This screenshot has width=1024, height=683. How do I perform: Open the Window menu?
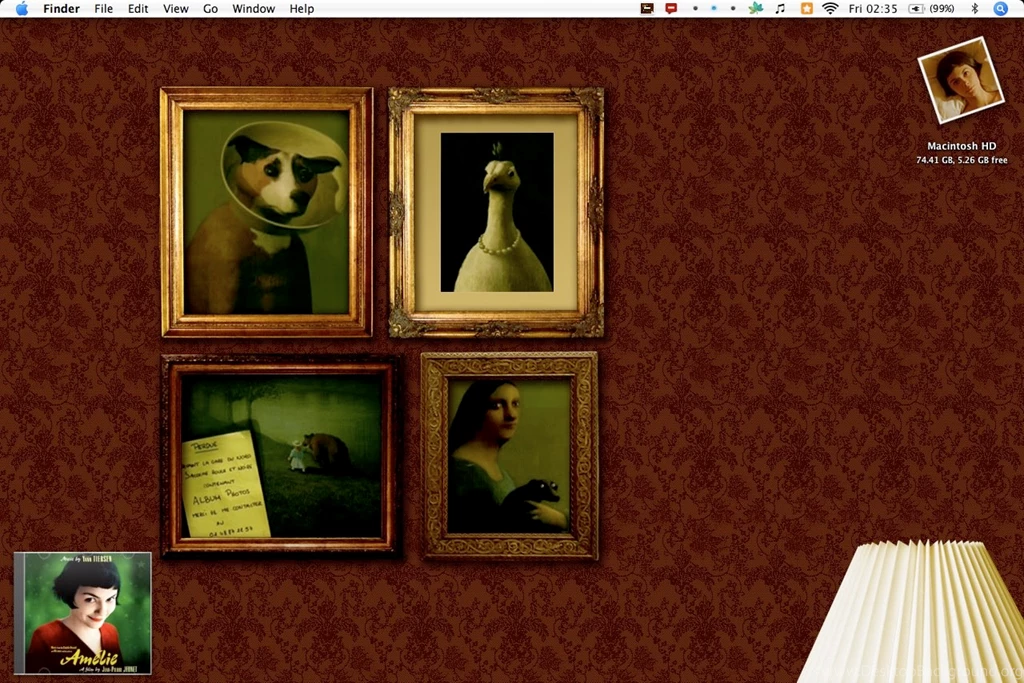tap(253, 8)
